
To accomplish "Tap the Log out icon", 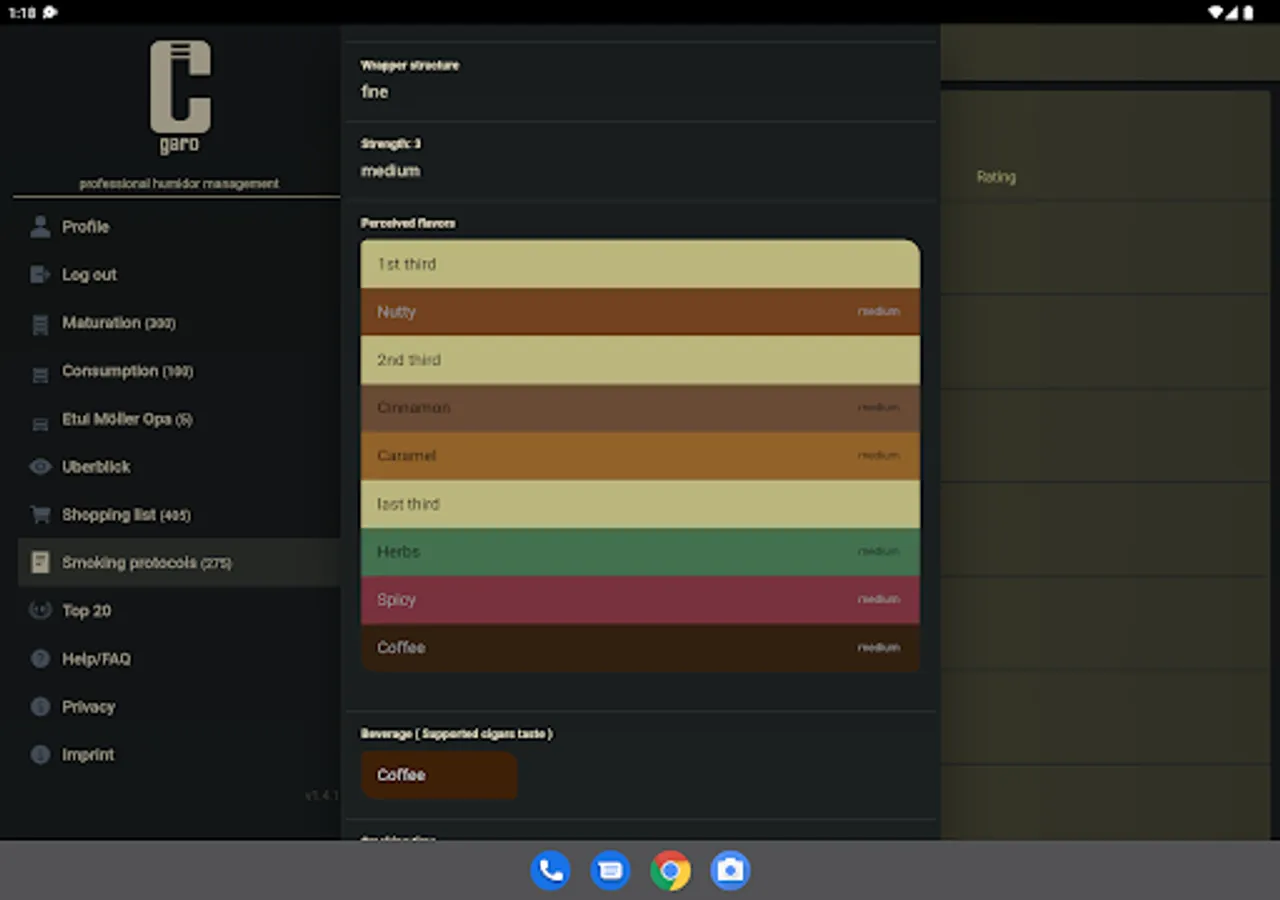I will (x=40, y=275).
